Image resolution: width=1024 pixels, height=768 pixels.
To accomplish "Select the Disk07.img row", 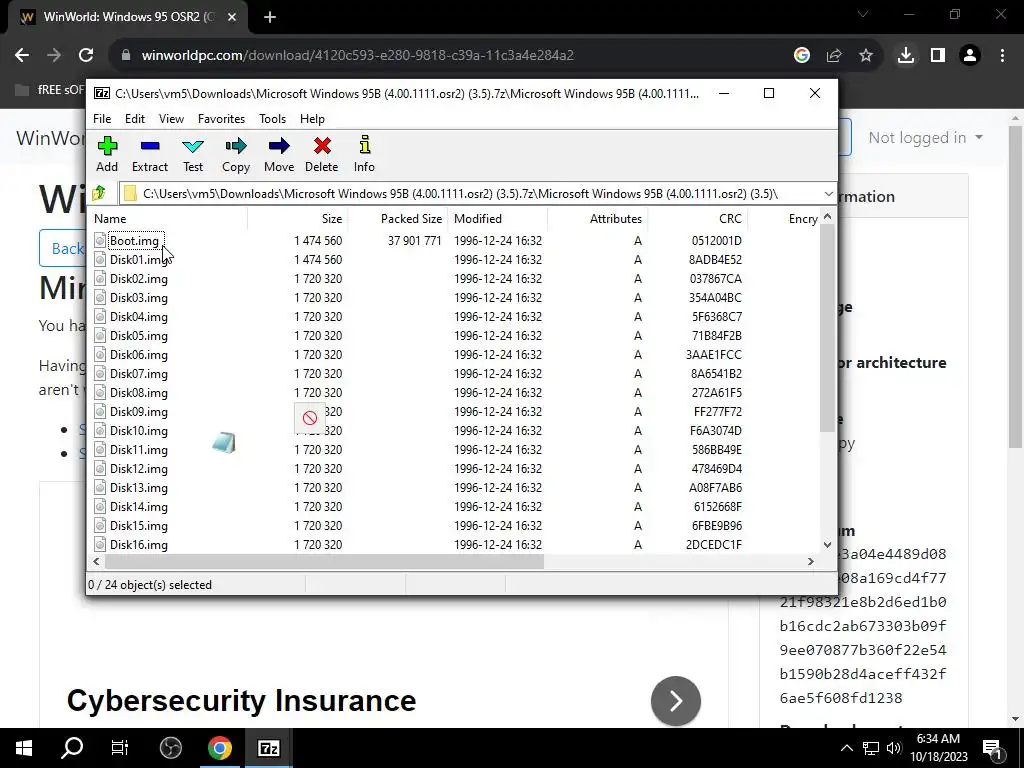I will (453, 374).
